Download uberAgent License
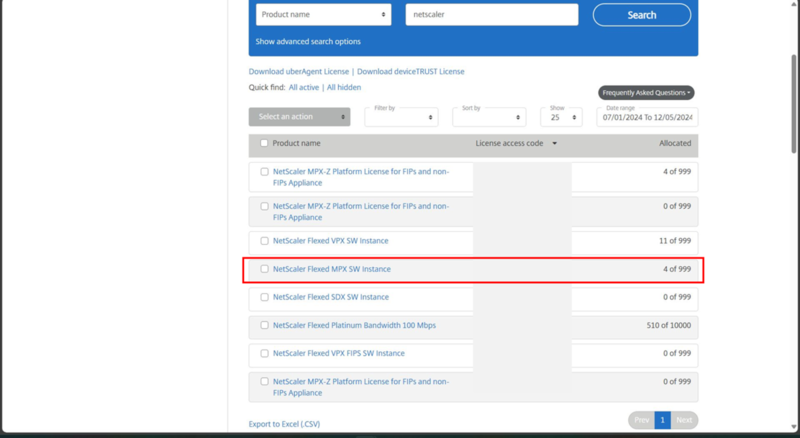Screen dimensions: 800x438 tap(299, 71)
